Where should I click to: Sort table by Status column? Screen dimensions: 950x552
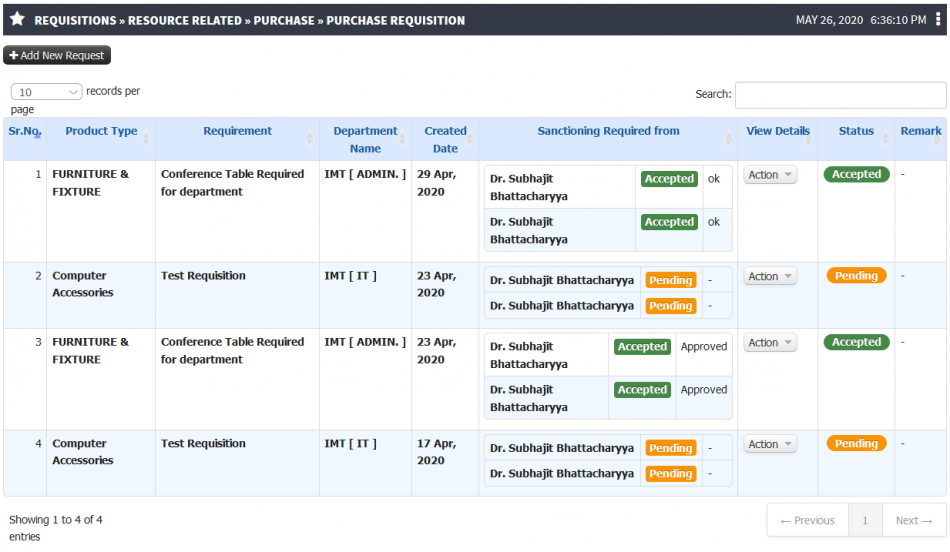pos(856,139)
